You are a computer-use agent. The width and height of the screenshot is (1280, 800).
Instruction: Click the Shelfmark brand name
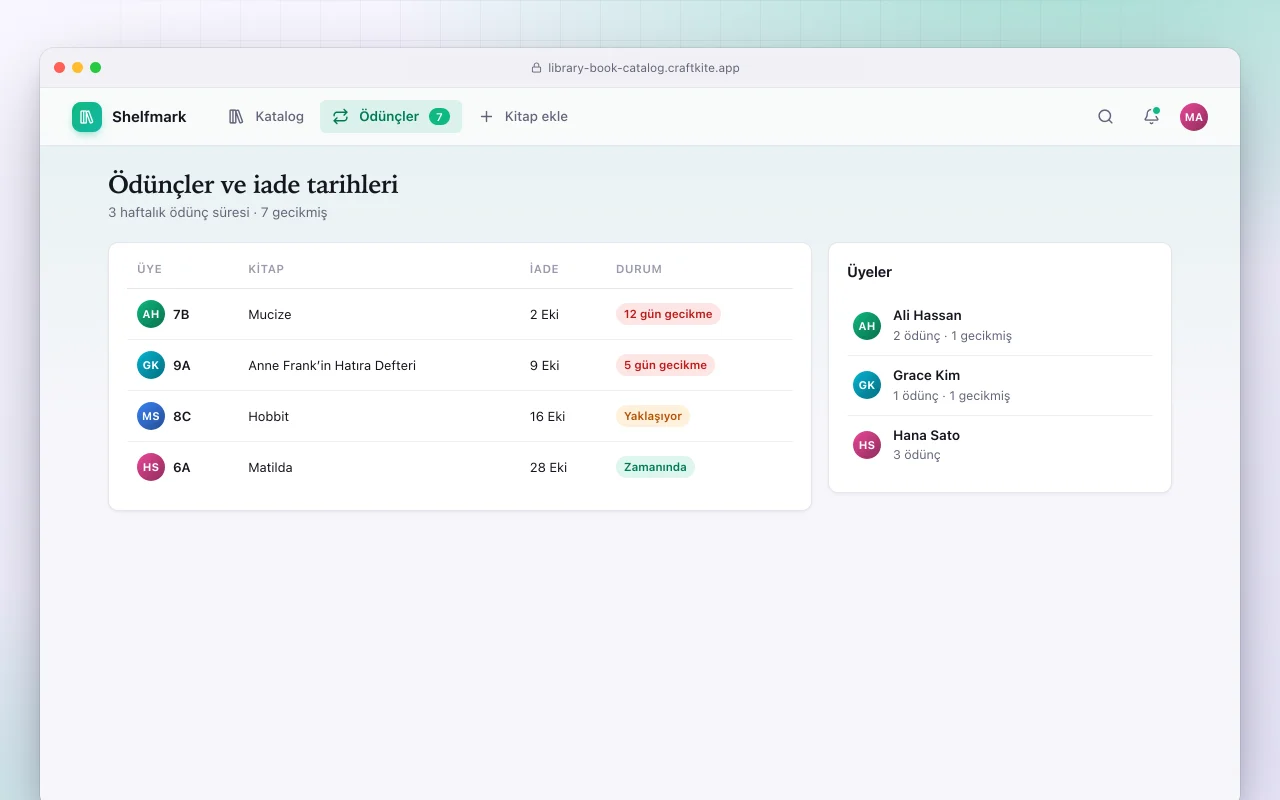[x=149, y=117]
